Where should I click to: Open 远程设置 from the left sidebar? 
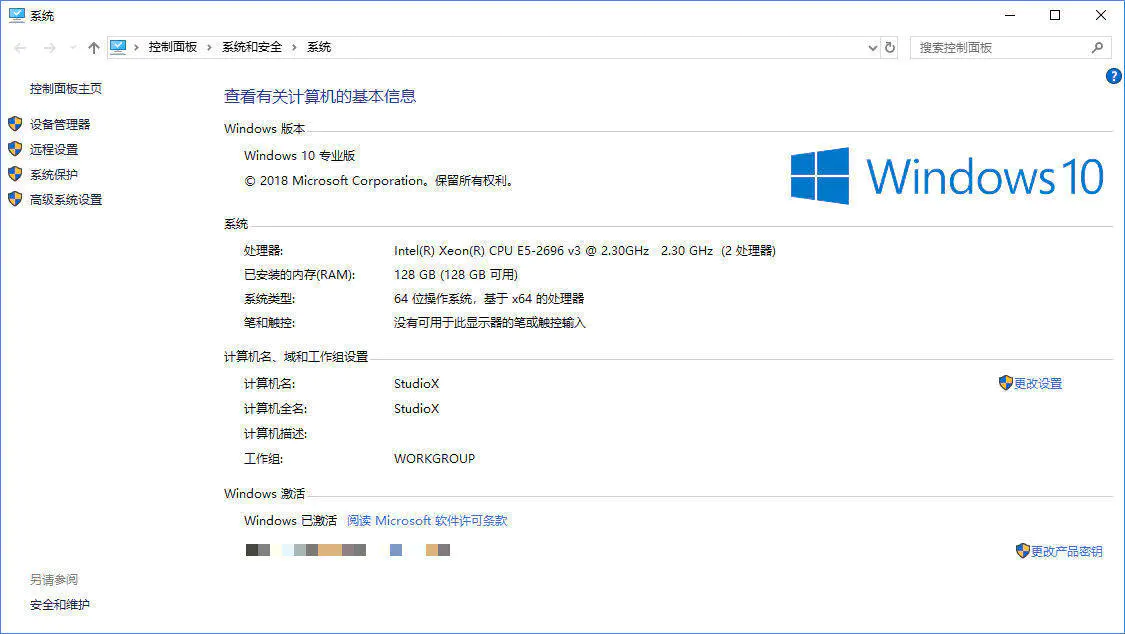54,149
